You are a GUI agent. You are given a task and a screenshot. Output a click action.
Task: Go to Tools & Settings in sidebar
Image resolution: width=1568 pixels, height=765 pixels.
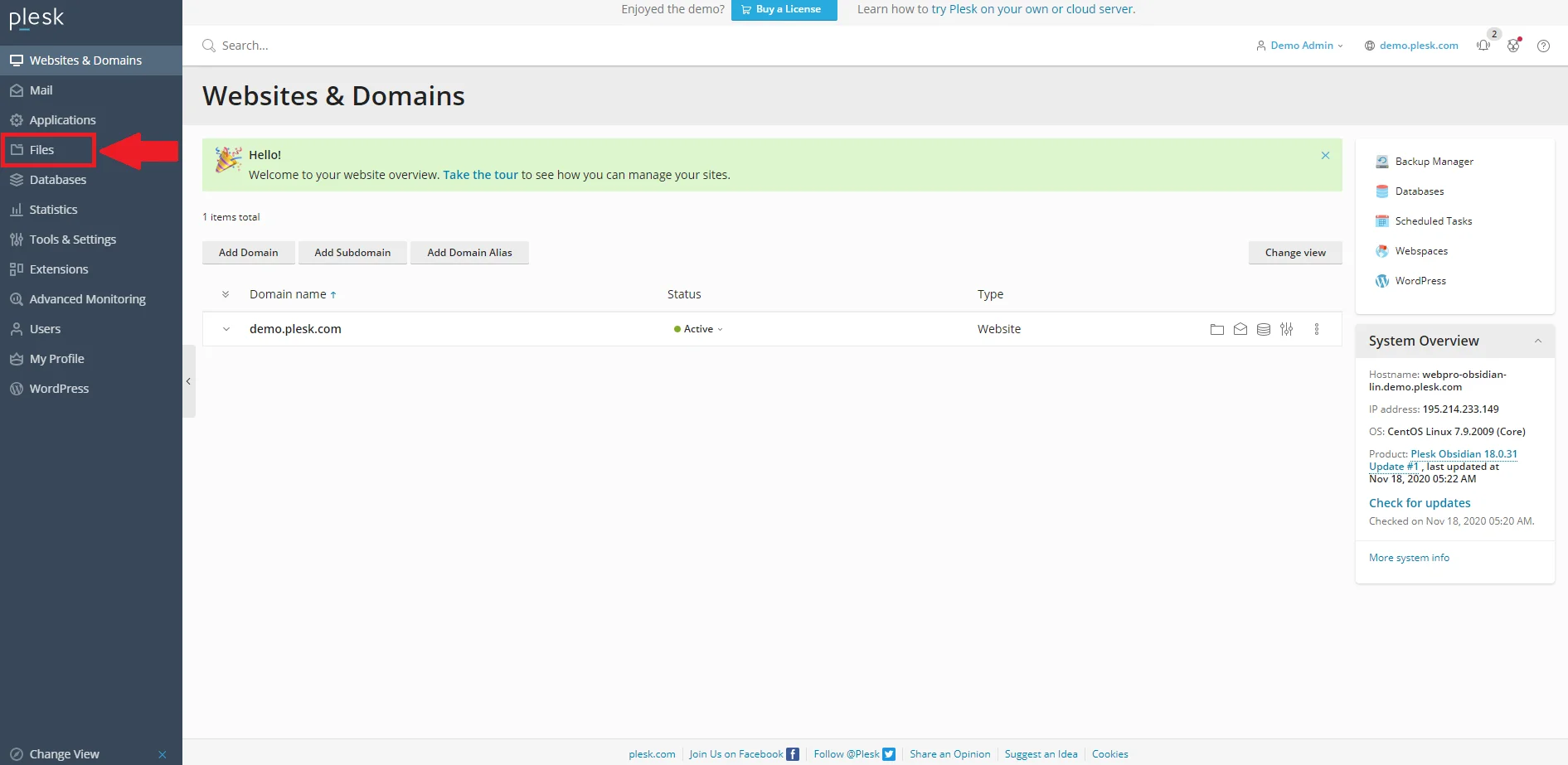(x=72, y=240)
